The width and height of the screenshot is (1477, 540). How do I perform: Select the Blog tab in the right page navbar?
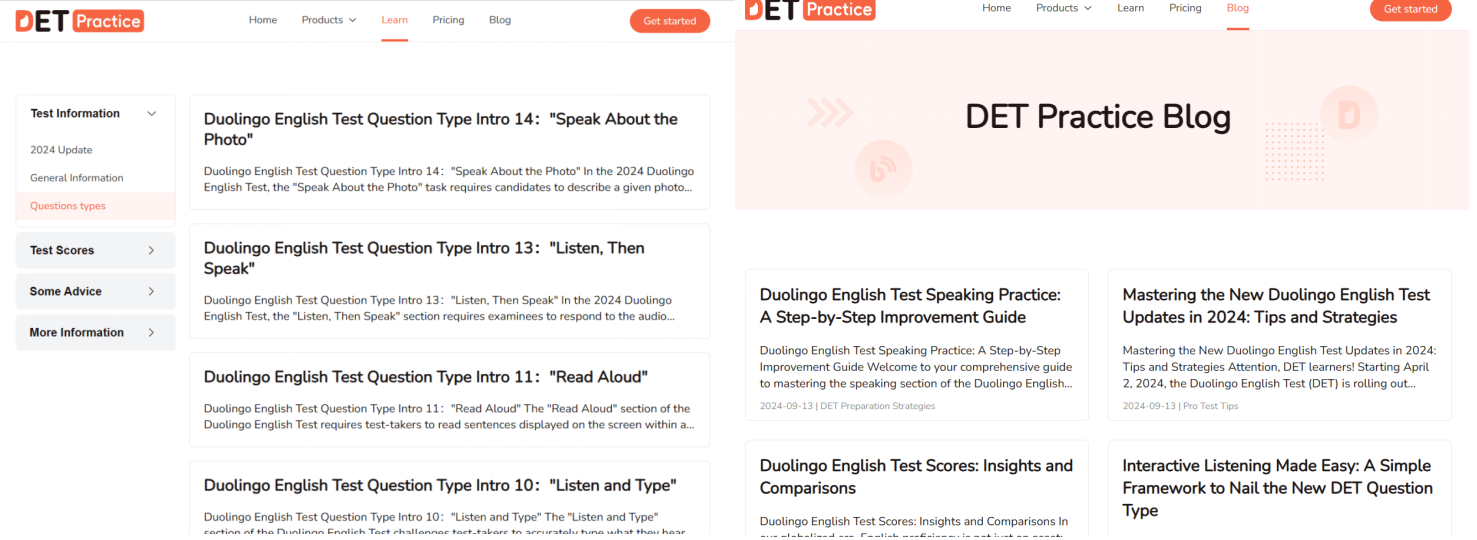[x=1238, y=8]
